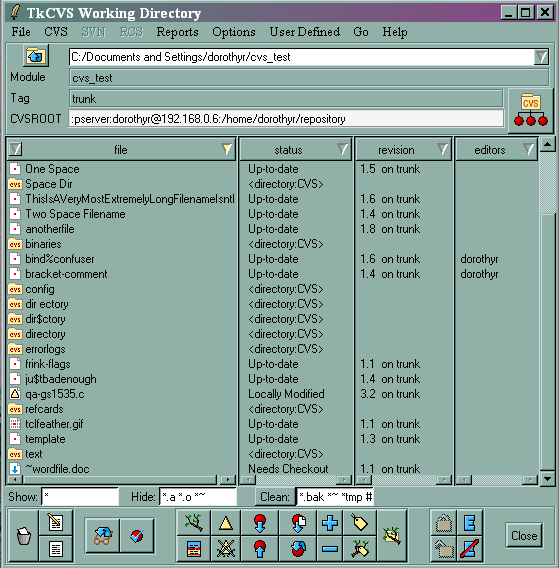Select the 'refcards' directory row
The width and height of the screenshot is (559, 568).
click(x=44, y=409)
